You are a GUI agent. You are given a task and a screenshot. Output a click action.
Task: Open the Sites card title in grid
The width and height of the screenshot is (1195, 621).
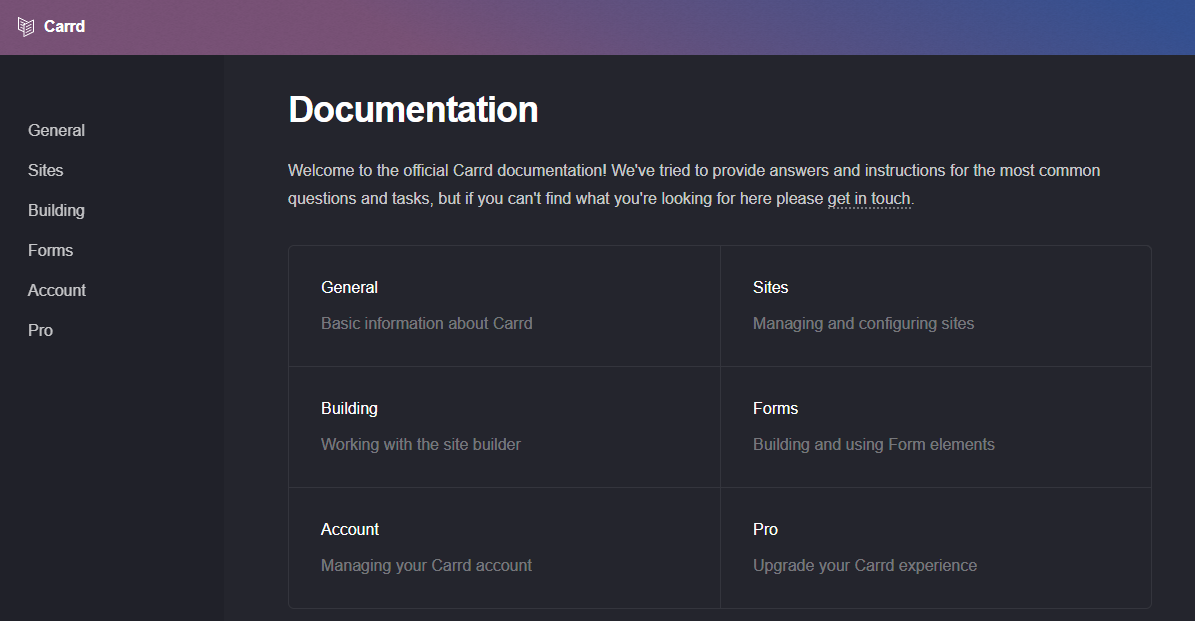click(x=770, y=287)
